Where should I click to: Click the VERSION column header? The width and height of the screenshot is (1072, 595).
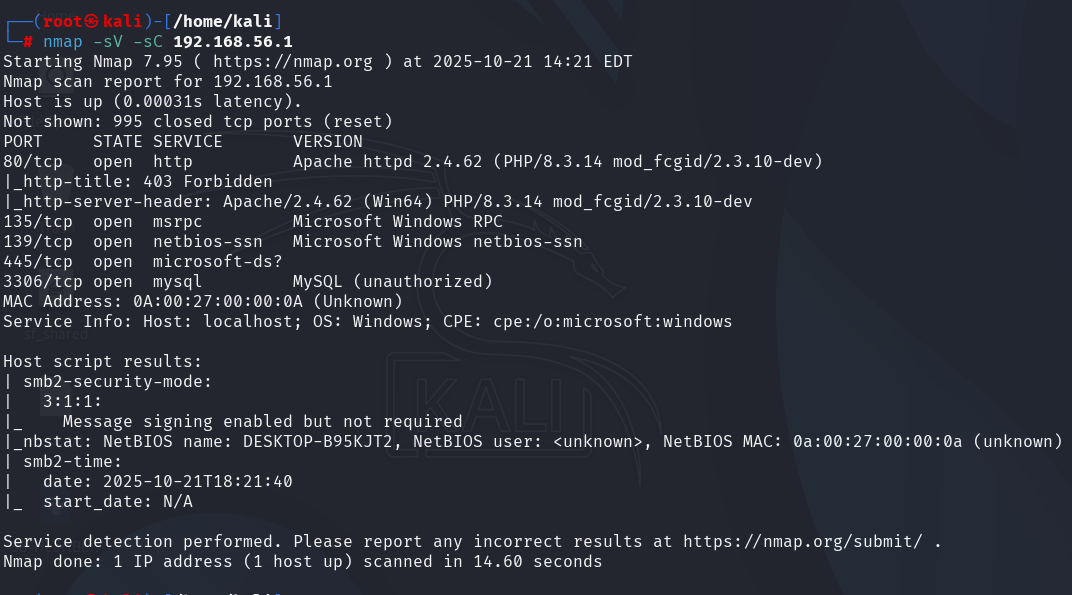[x=327, y=141]
